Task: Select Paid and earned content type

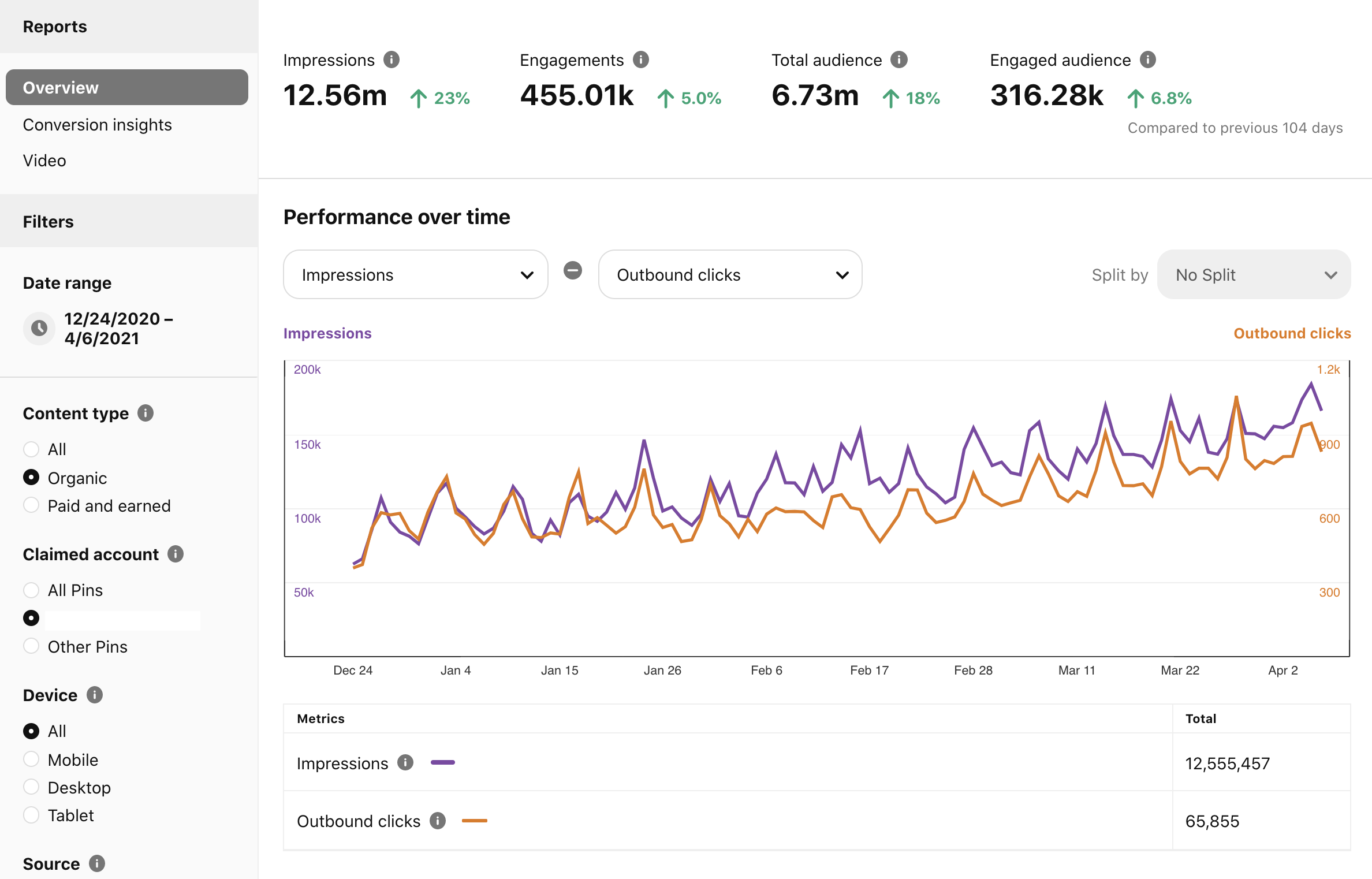Action: tap(31, 505)
